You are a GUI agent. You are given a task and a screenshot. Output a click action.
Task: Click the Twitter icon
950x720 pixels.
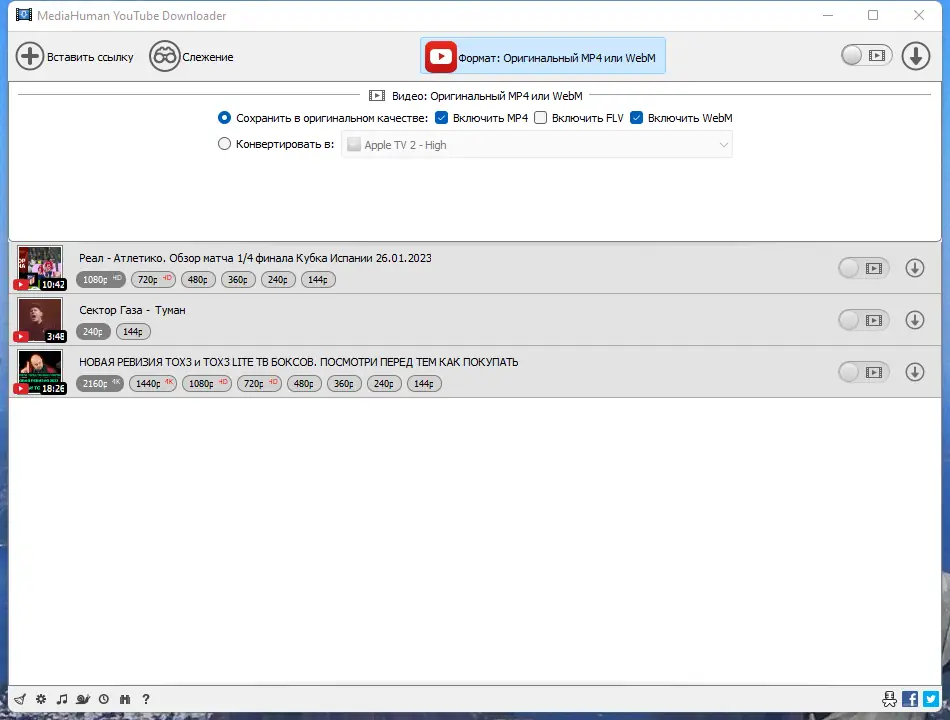click(931, 699)
